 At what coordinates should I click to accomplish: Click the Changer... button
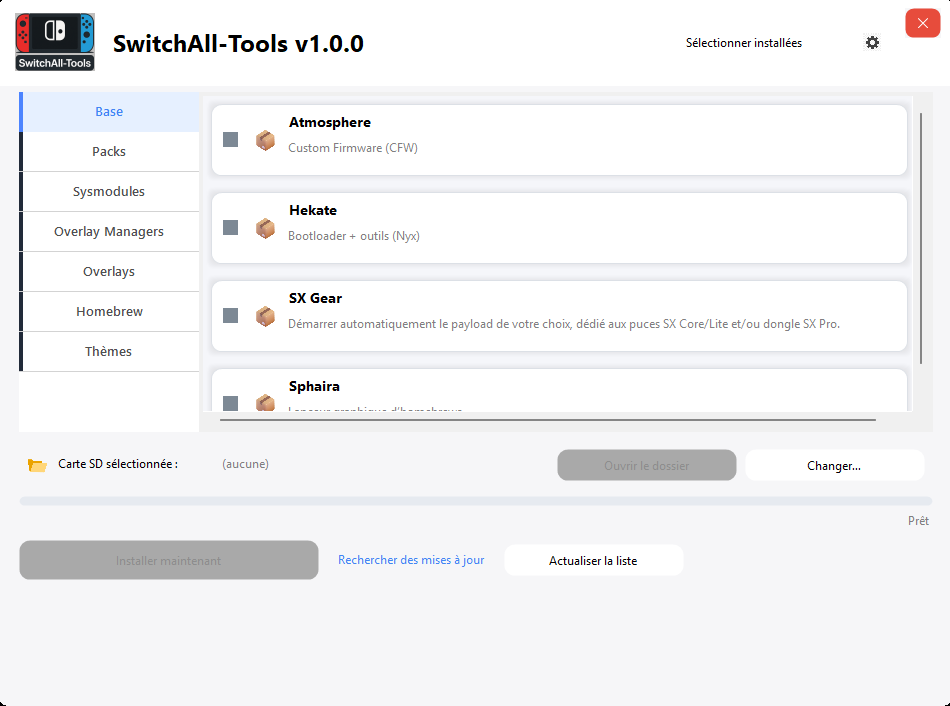pos(834,465)
